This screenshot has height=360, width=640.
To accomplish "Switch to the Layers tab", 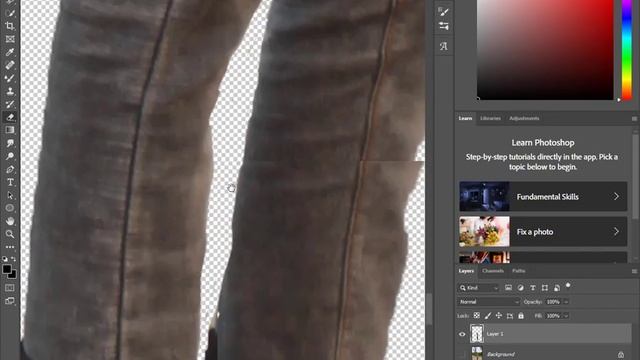I will click(466, 271).
